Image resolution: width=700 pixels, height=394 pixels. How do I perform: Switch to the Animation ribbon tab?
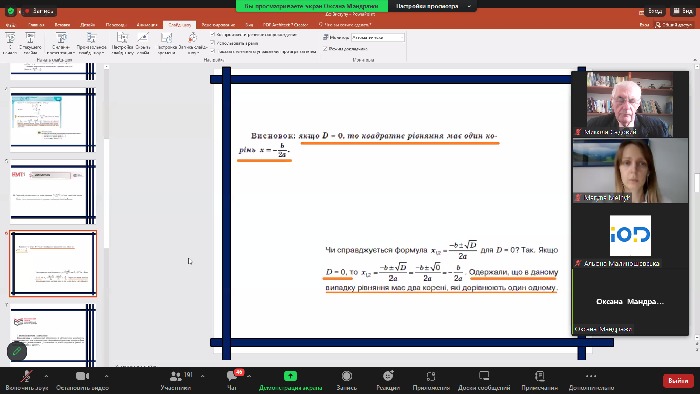pyautogui.click(x=147, y=25)
